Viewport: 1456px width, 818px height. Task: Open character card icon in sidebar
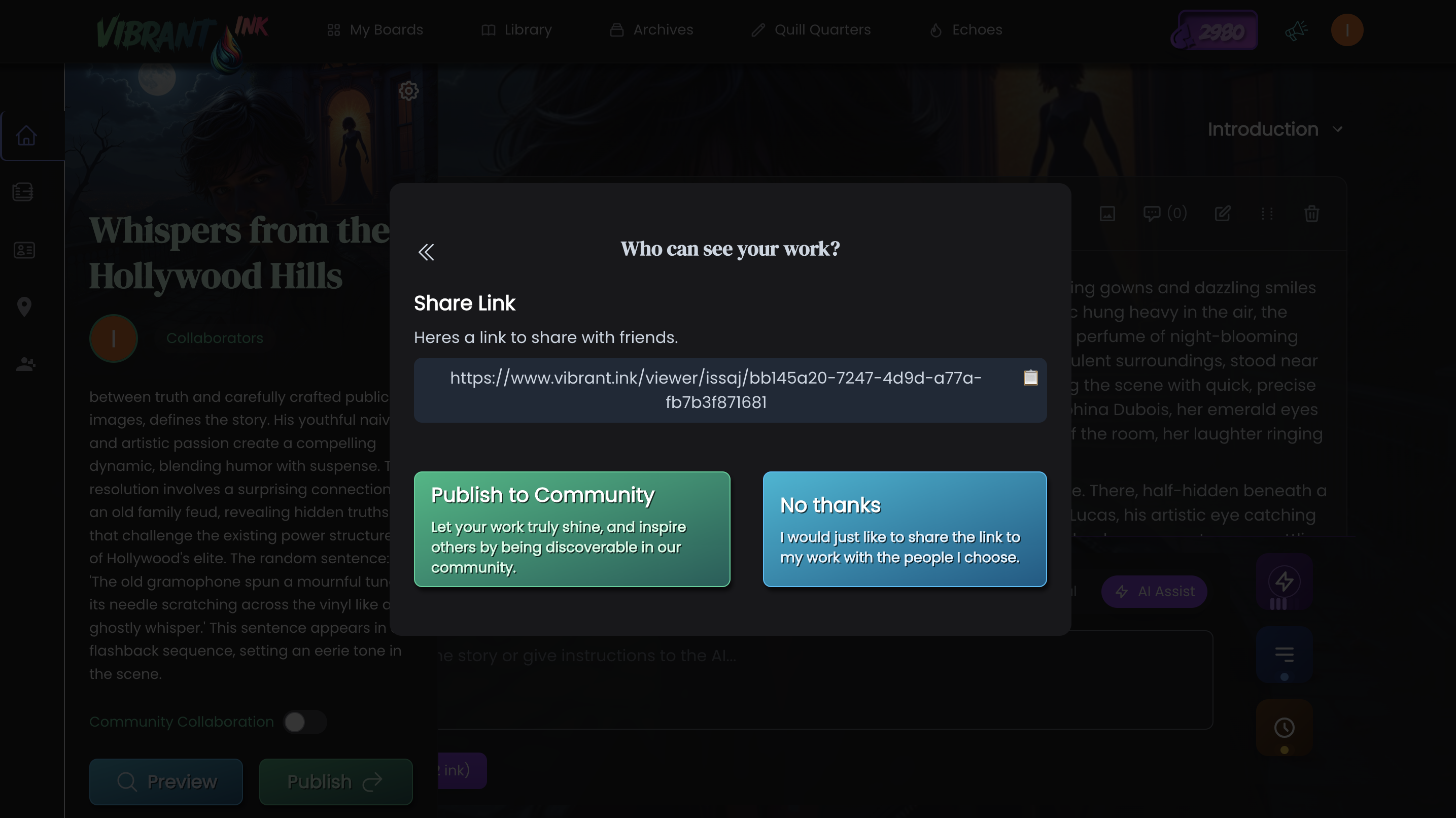pos(24,250)
